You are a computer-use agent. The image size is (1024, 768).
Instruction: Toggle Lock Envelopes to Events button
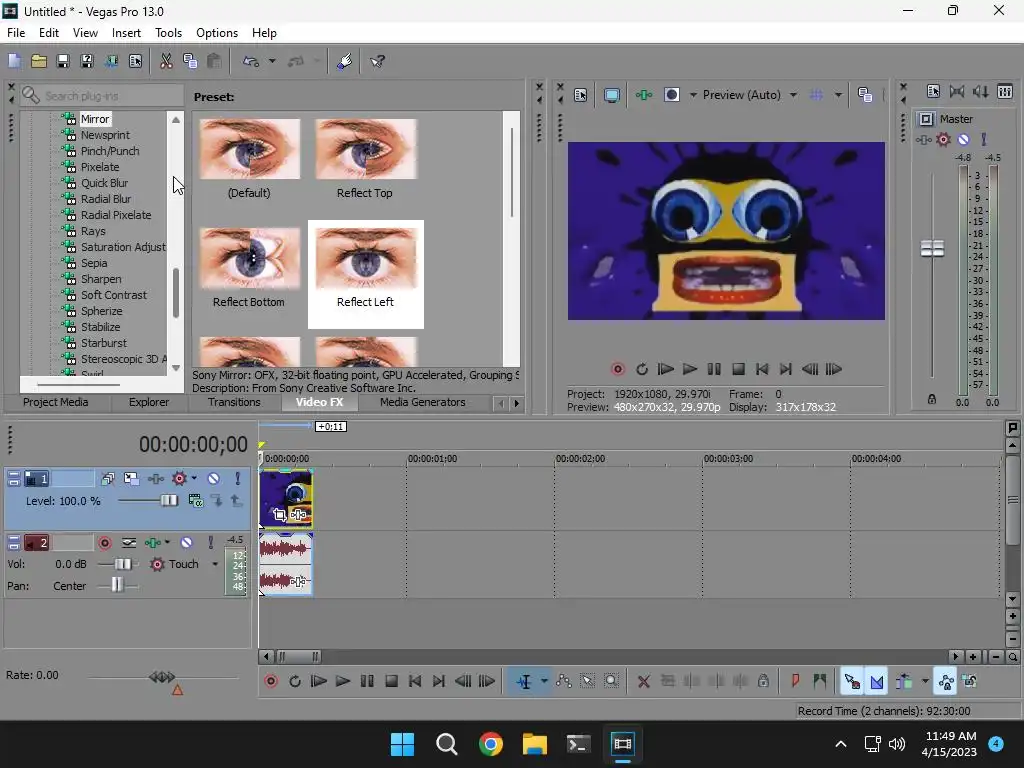tap(946, 682)
